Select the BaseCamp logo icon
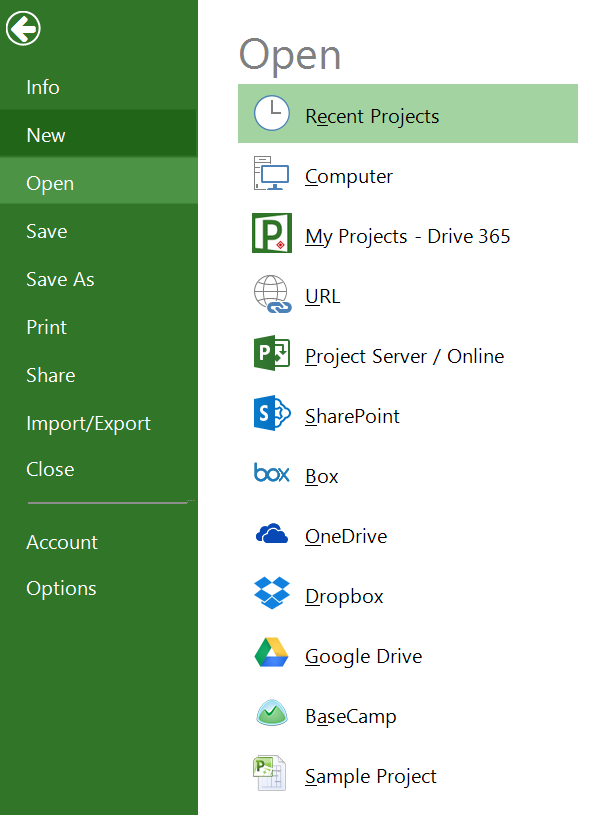Screen dimensions: 595x815 pyautogui.click(x=272, y=713)
